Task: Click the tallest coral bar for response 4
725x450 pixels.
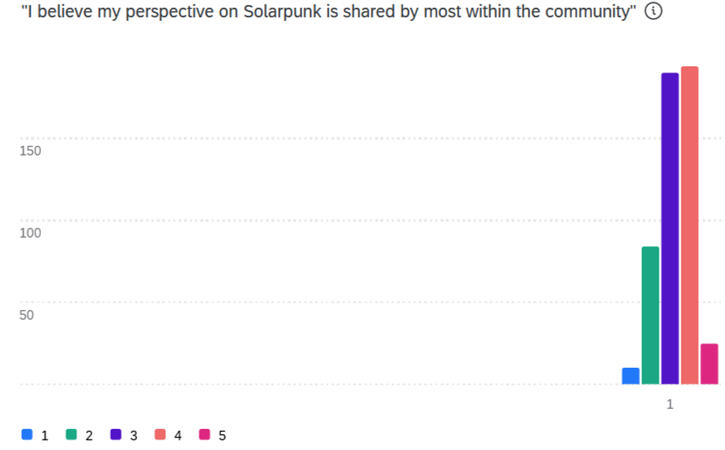Action: click(x=690, y=225)
